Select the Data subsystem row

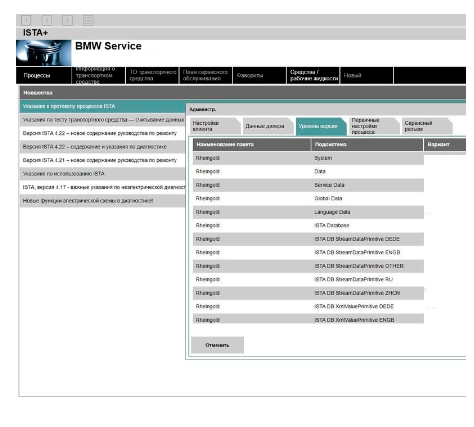tap(308, 171)
